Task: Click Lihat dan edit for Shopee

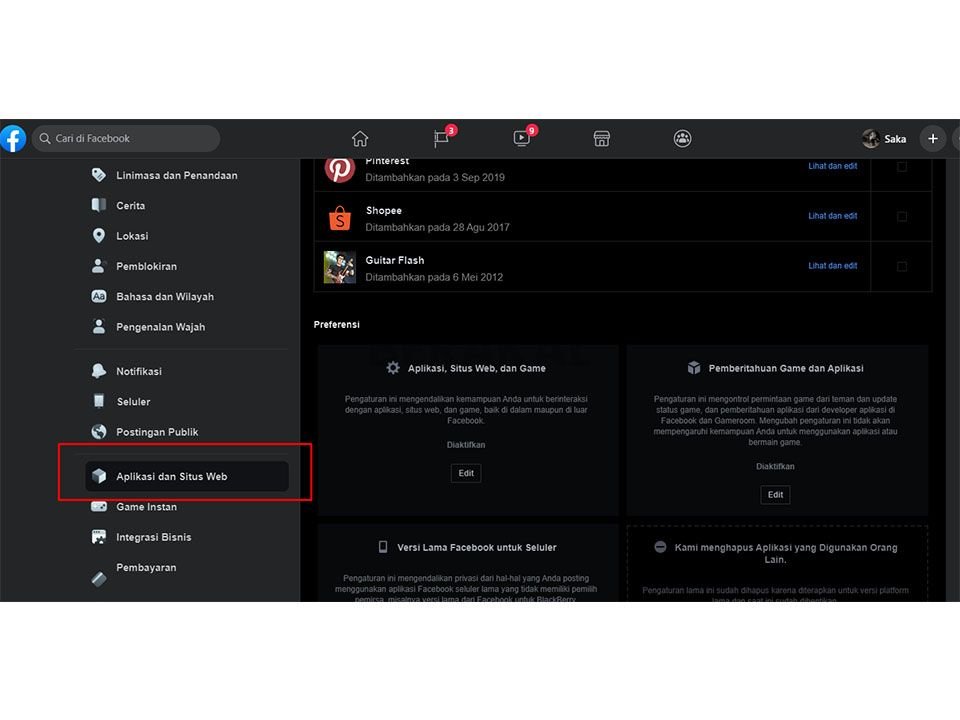Action: click(x=832, y=216)
